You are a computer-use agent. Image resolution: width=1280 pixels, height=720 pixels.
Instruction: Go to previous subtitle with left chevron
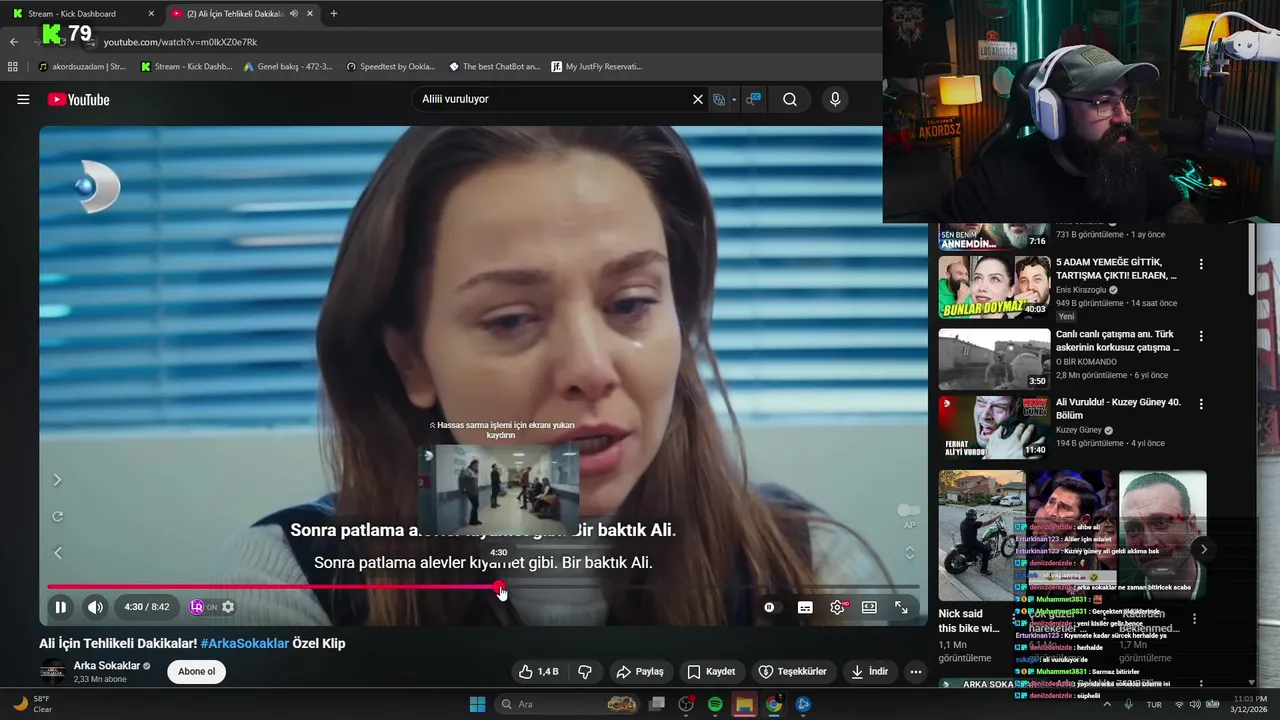pos(57,553)
